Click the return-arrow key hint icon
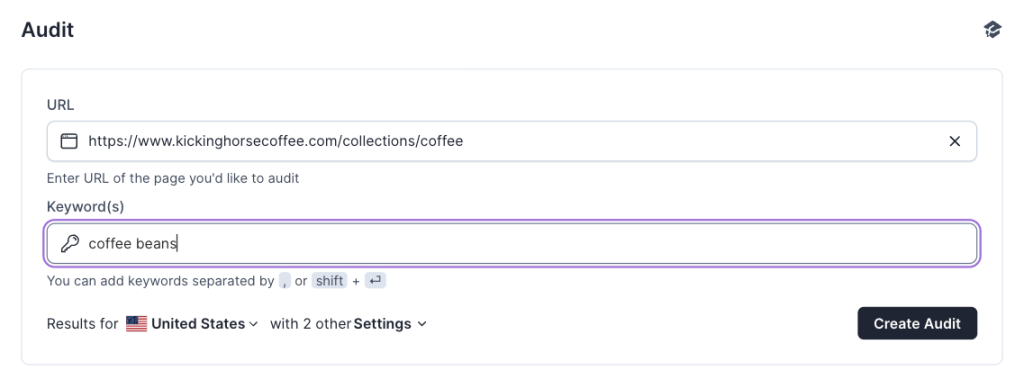 [376, 281]
